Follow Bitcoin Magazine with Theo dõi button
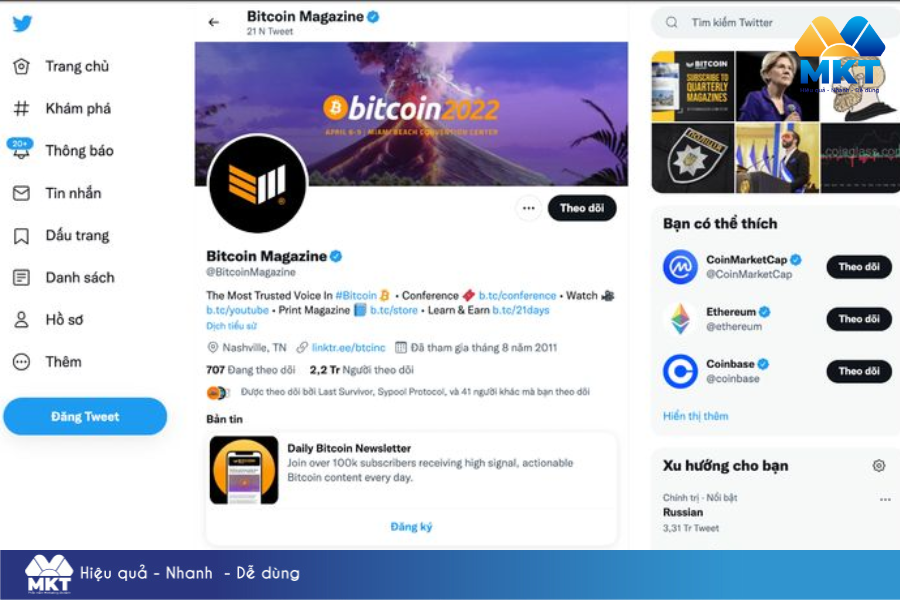 [581, 208]
